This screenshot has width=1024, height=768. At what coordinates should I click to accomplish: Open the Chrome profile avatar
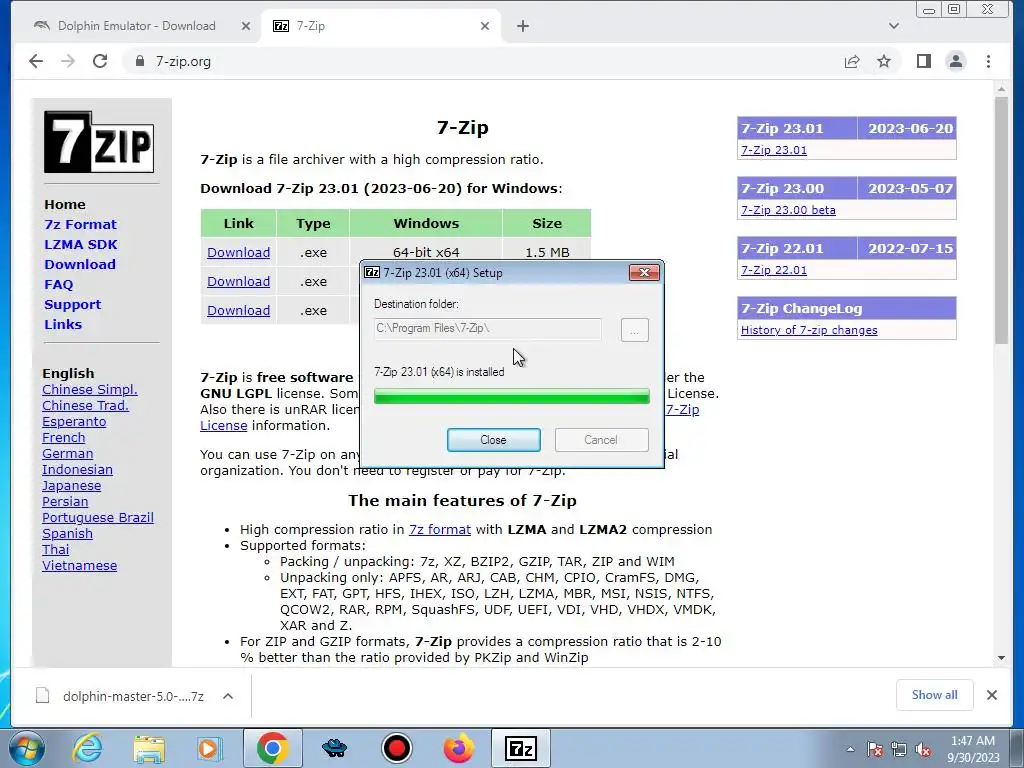956,61
